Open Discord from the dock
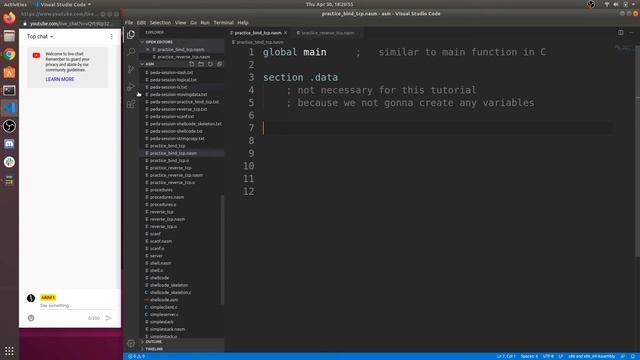Screen dimensions: 640x360 coord(9,144)
